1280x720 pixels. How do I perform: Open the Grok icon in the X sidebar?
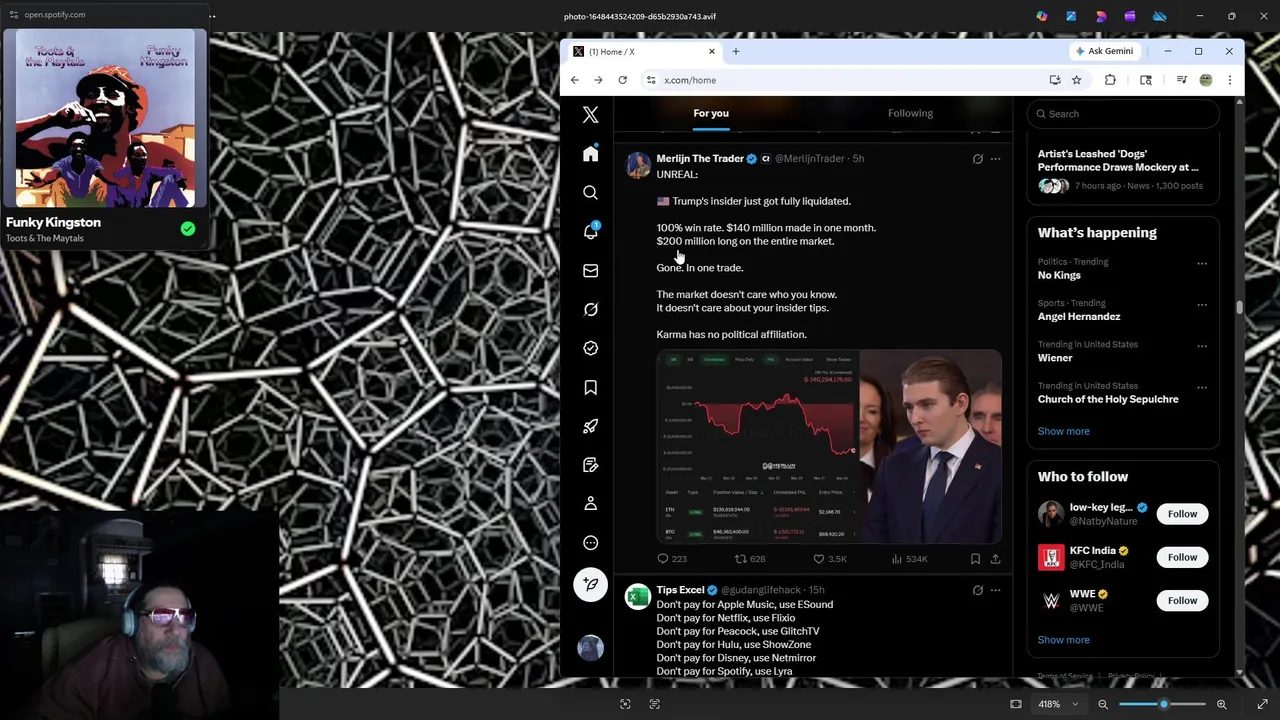point(590,309)
